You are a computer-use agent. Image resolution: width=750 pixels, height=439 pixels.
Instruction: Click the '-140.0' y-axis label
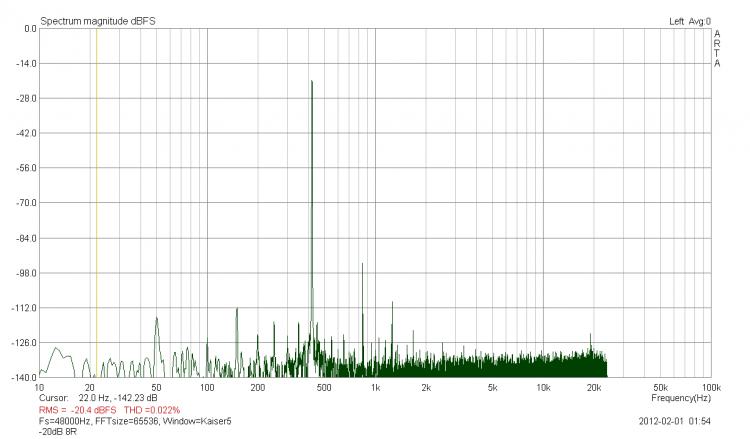pyautogui.click(x=24, y=377)
